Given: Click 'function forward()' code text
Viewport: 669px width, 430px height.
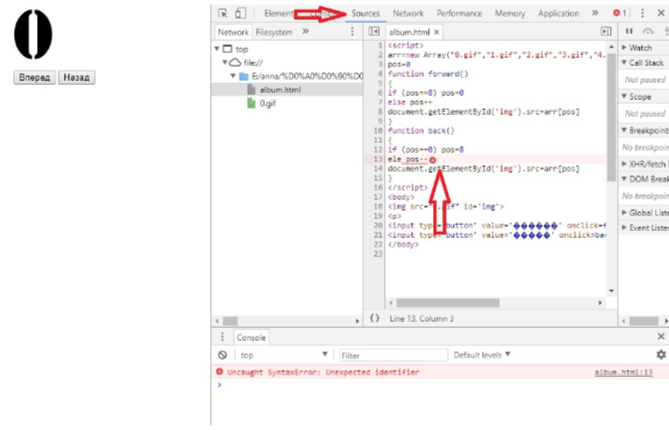Looking at the screenshot, I should coord(428,74).
